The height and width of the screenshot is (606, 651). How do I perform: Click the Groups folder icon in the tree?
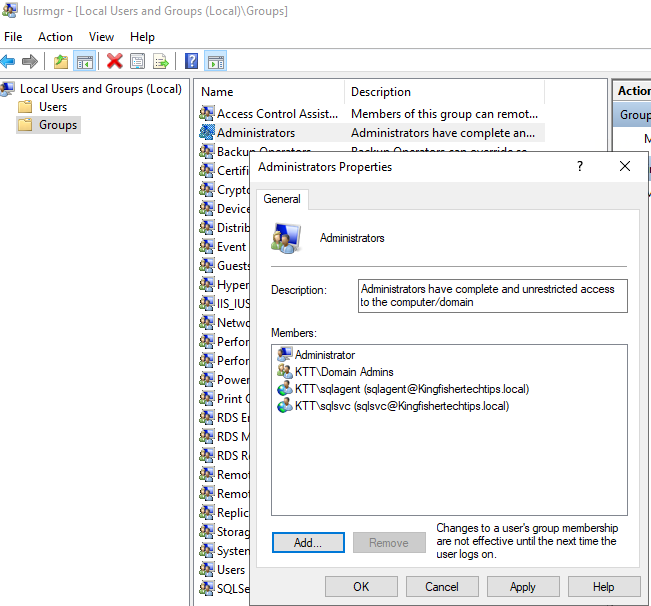(x=25, y=125)
